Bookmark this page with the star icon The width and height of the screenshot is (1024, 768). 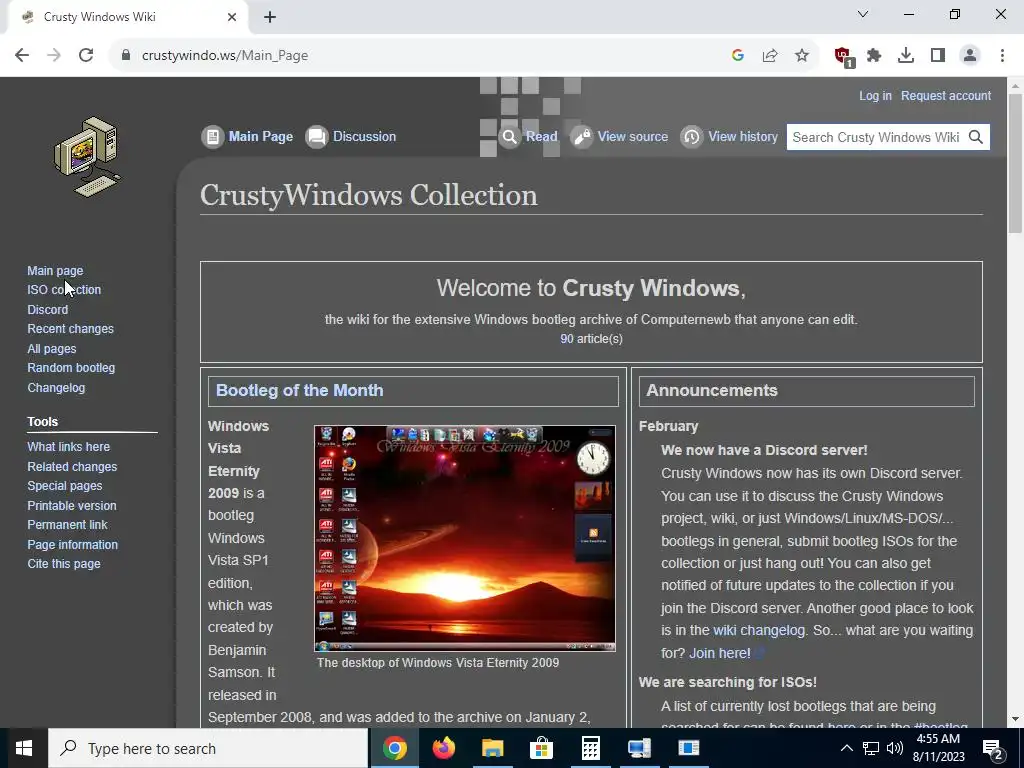[x=802, y=56]
